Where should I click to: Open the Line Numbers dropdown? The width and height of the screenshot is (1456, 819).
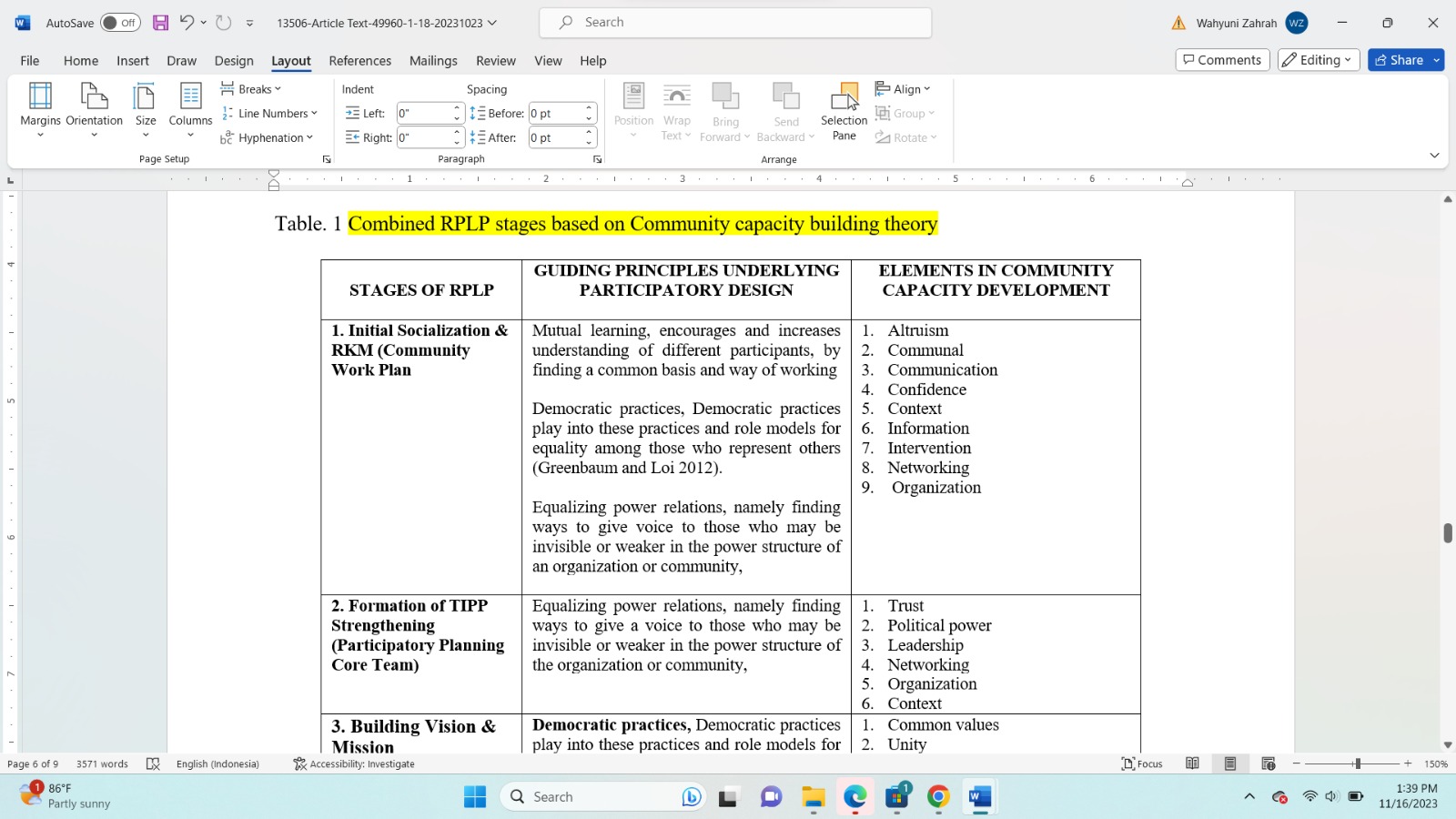(x=269, y=114)
